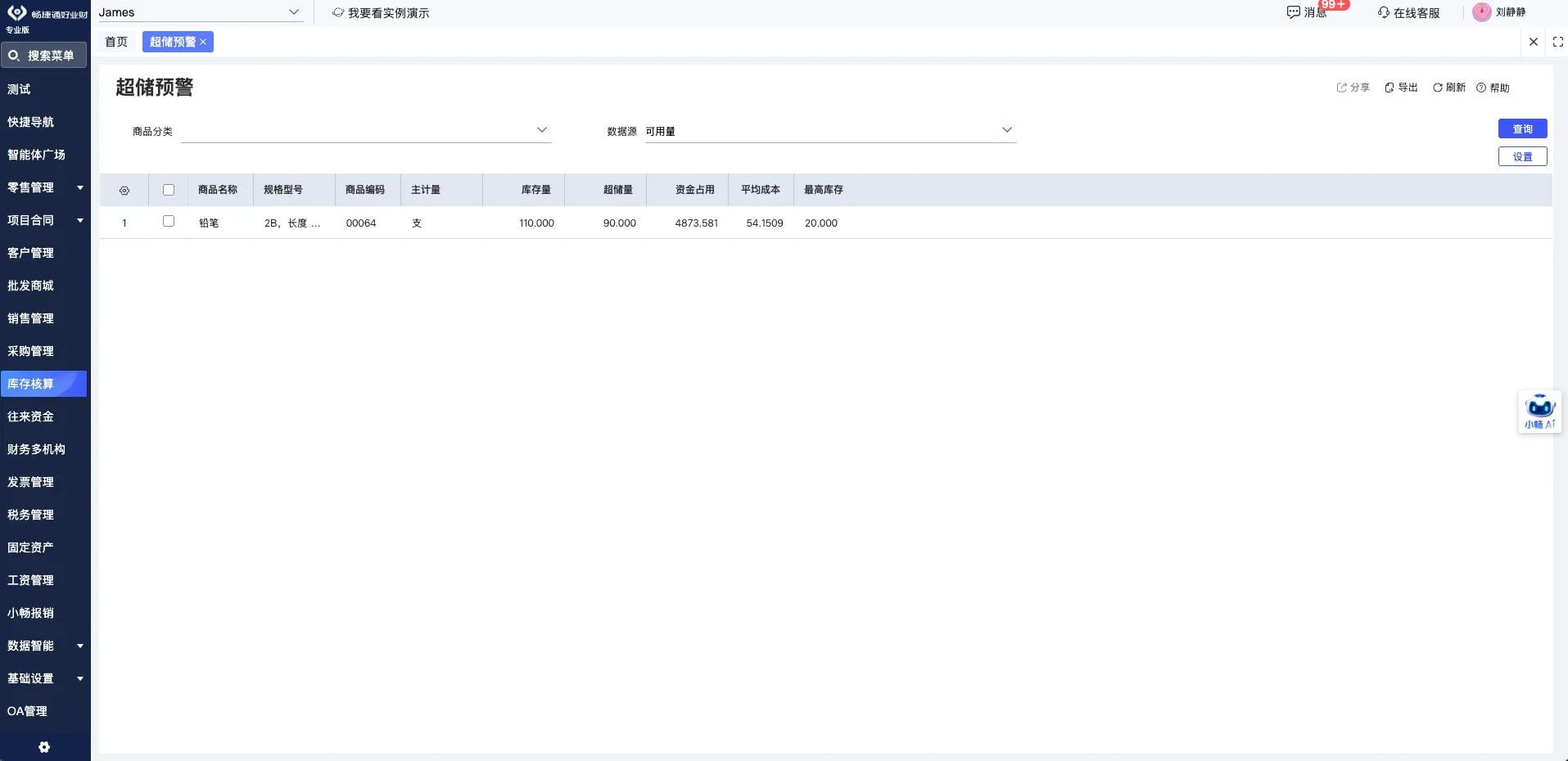This screenshot has height=761, width=1568.
Task: Click the 设置 settings button
Action: pos(1522,156)
